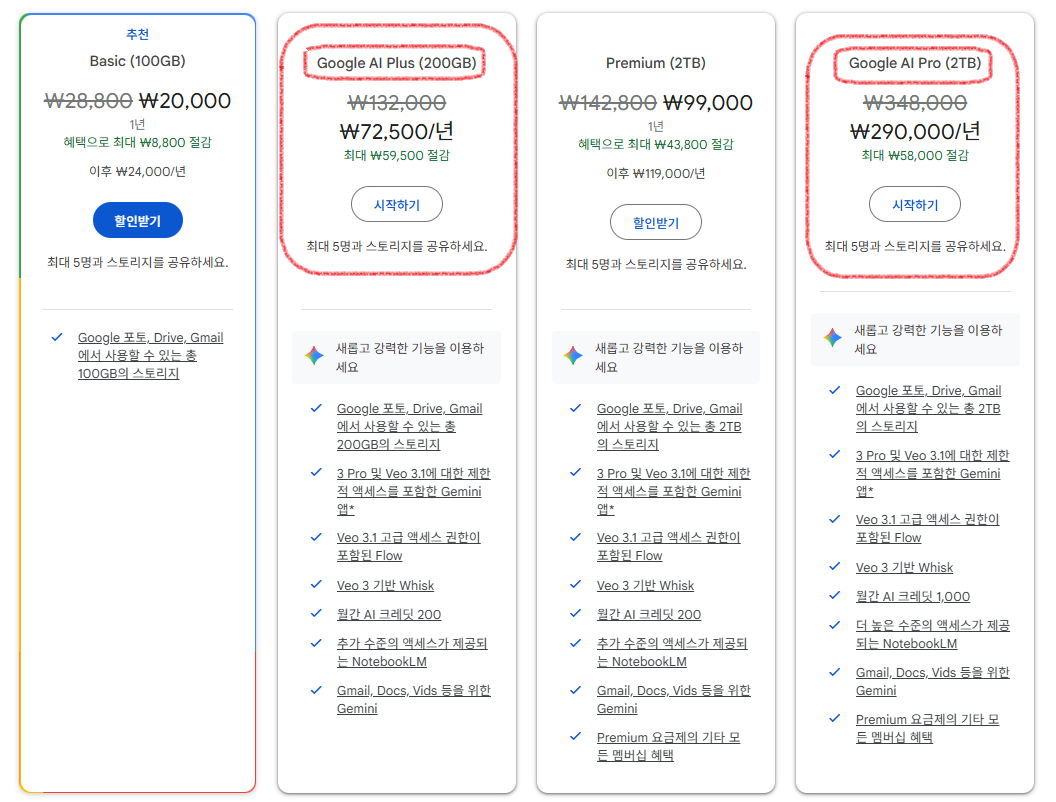Click checkmark beside AI Plus 200GB storage feature
Image resolution: width=1056 pixels, height=802 pixels.
(316, 408)
